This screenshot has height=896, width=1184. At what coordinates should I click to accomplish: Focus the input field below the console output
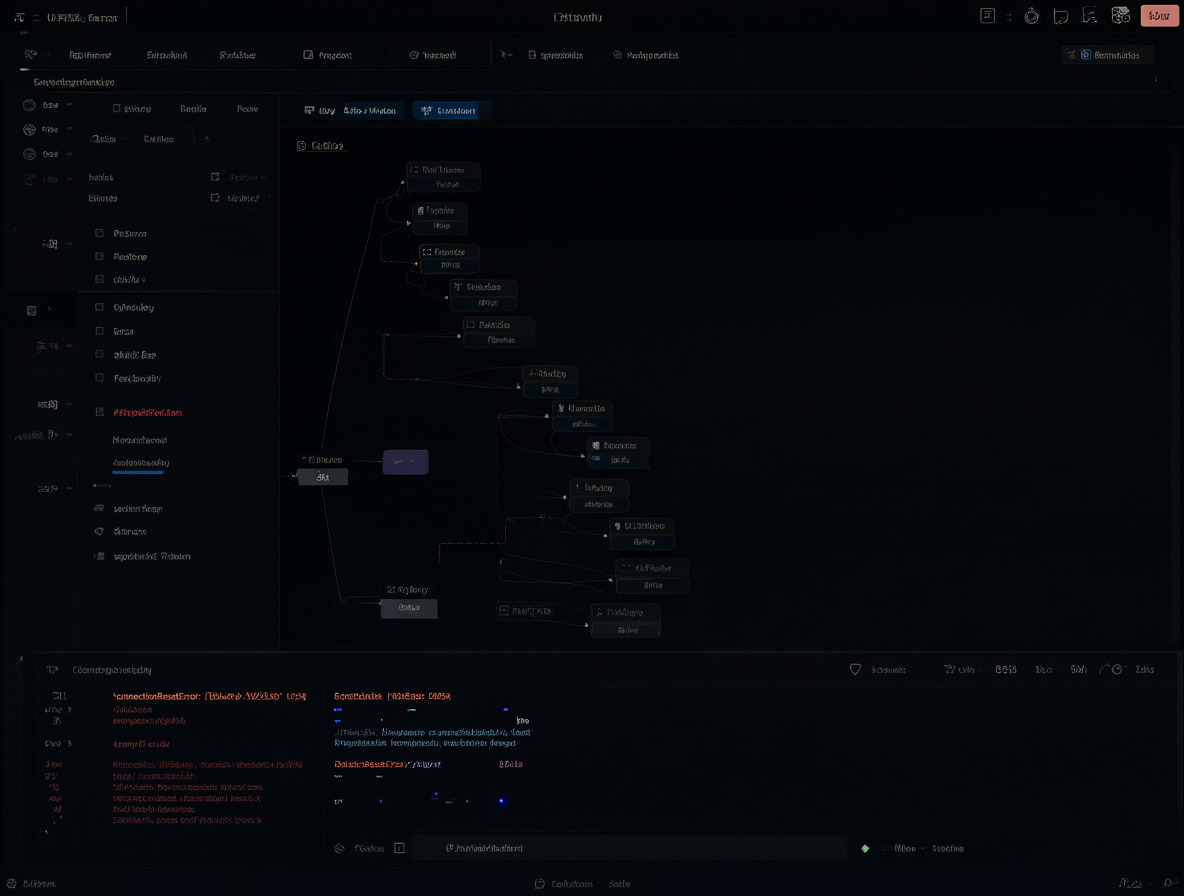[x=629, y=848]
